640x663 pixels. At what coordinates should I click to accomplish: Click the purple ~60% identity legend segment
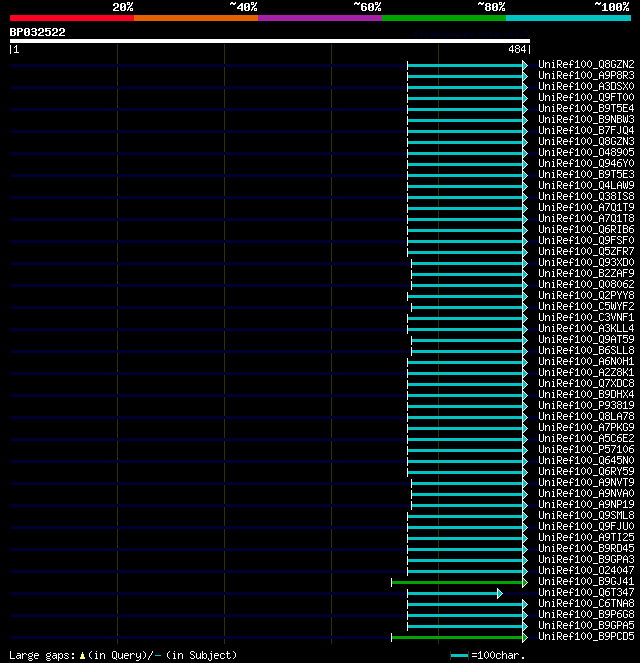(320, 18)
